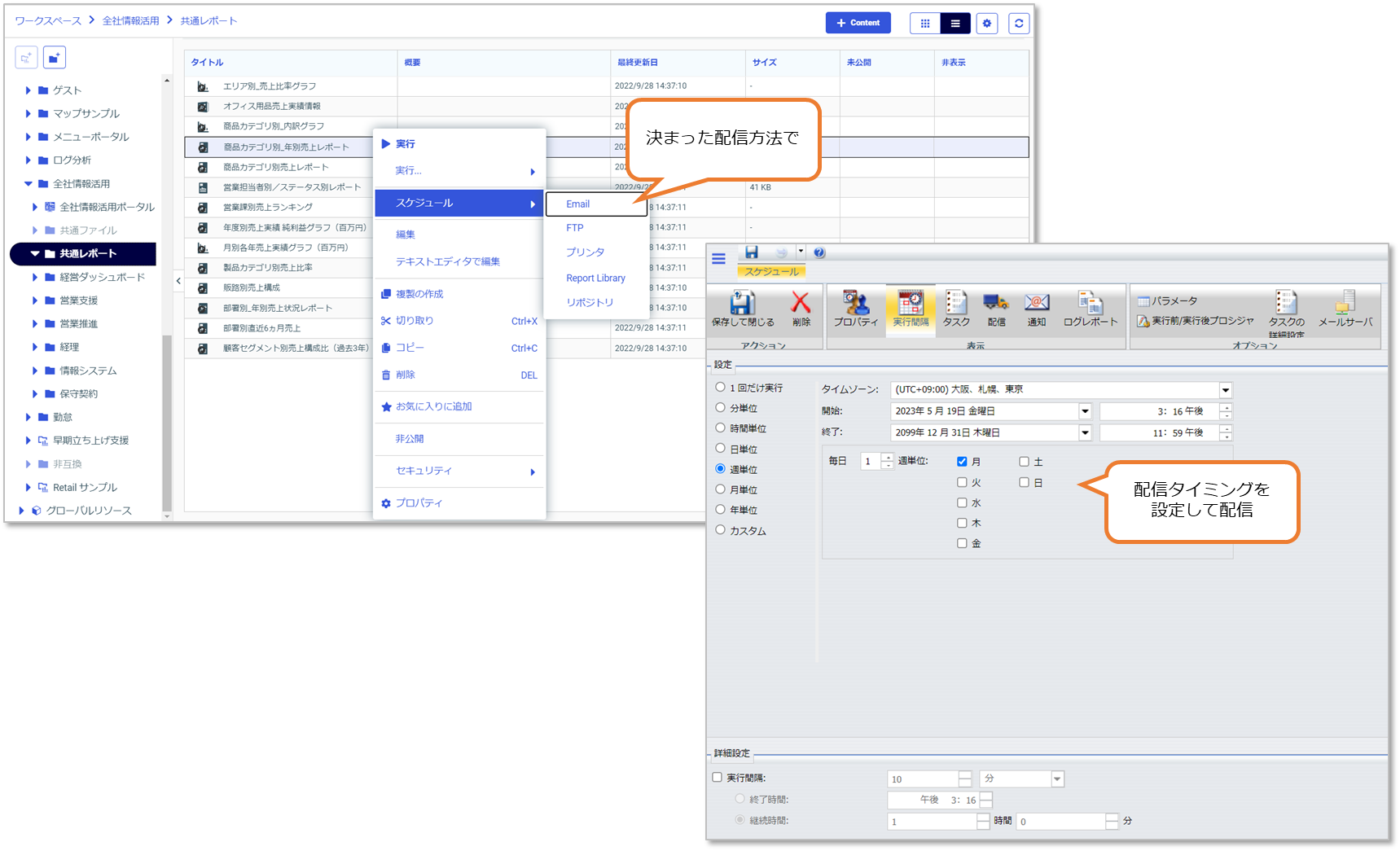Check the 火 weekday checkbox
Viewport: 1400px width, 851px height.
pos(962,481)
